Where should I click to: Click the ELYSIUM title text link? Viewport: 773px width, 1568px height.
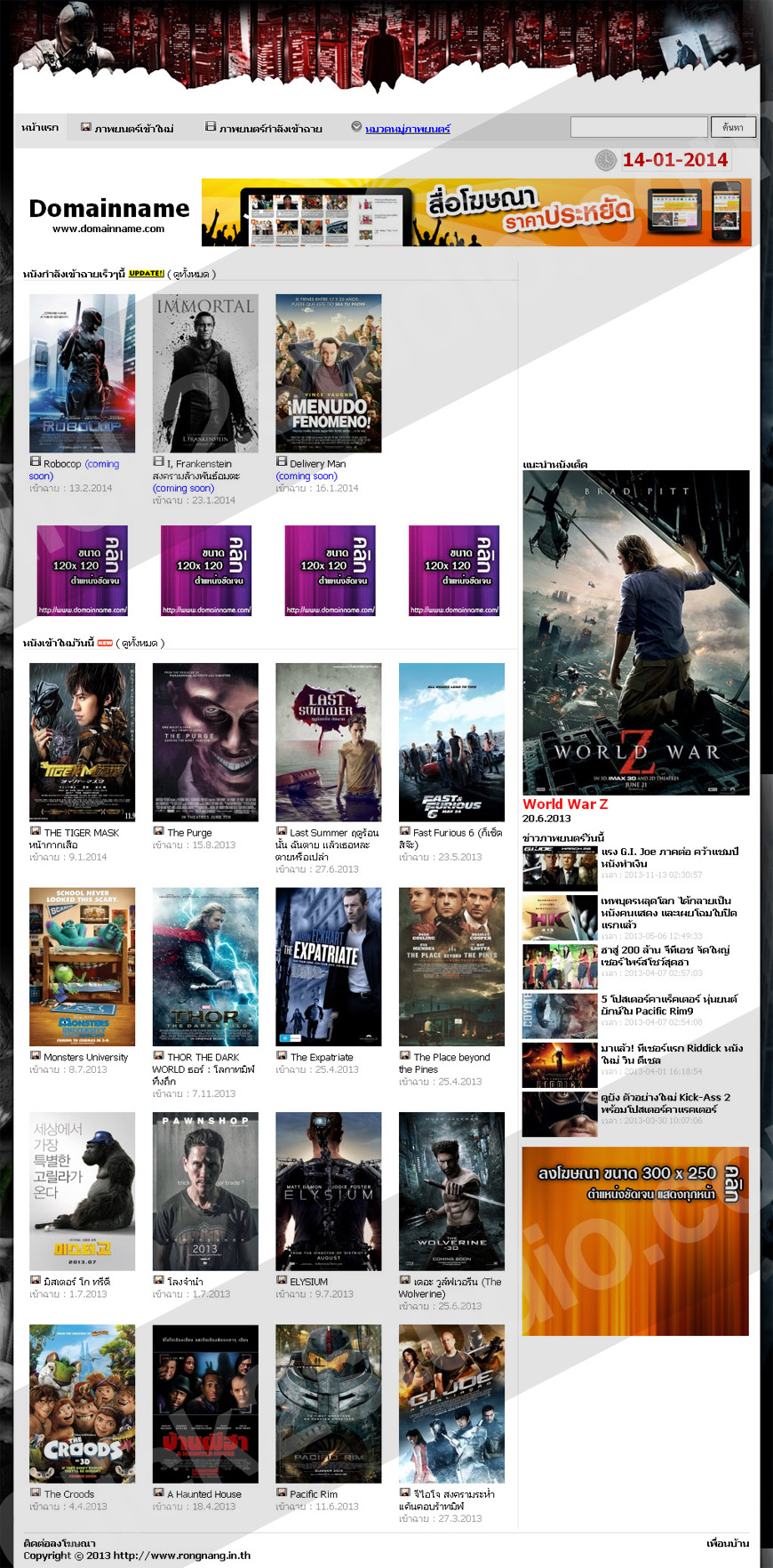point(309,1282)
